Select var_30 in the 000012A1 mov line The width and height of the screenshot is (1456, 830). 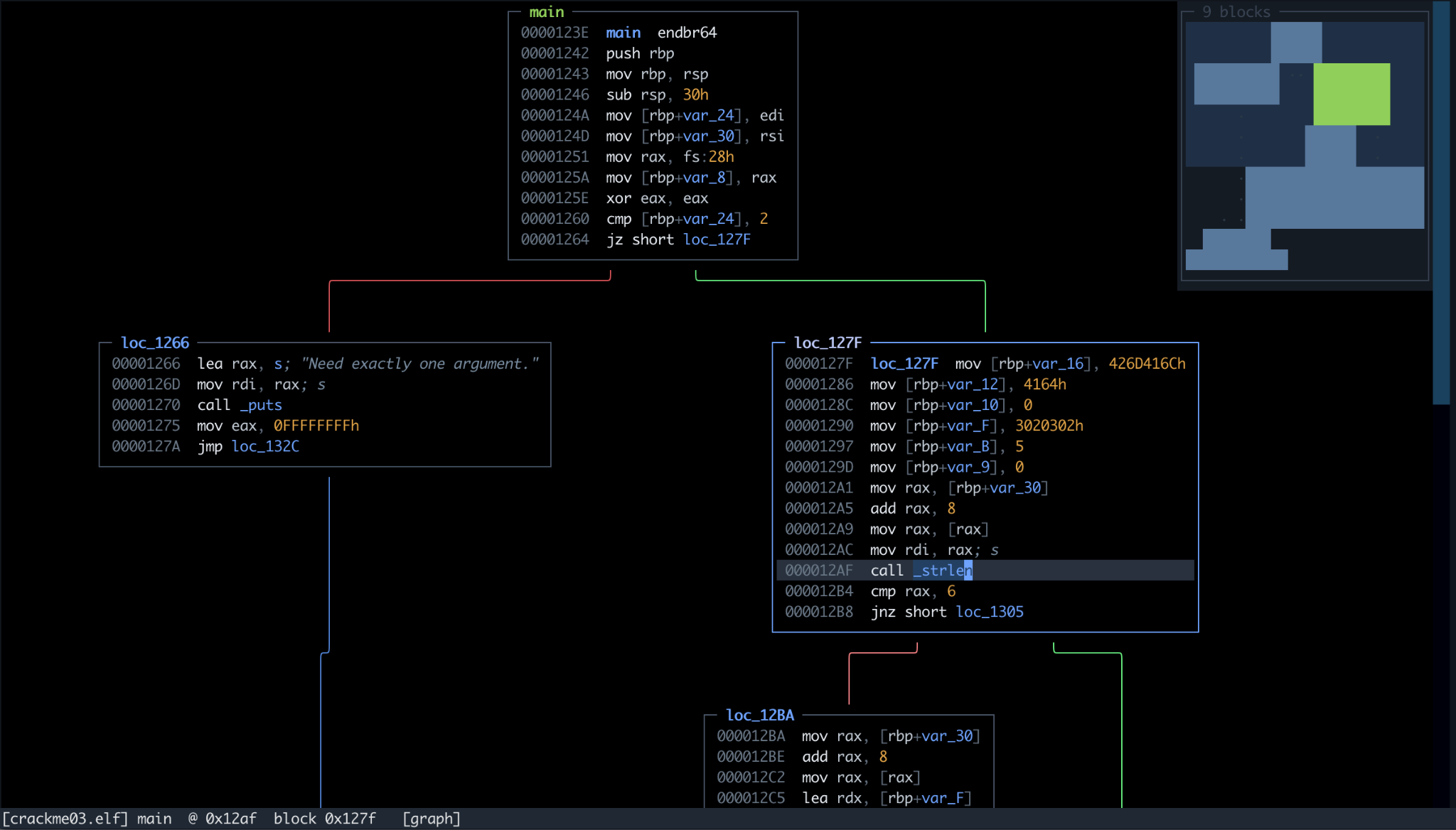pyautogui.click(x=1015, y=488)
